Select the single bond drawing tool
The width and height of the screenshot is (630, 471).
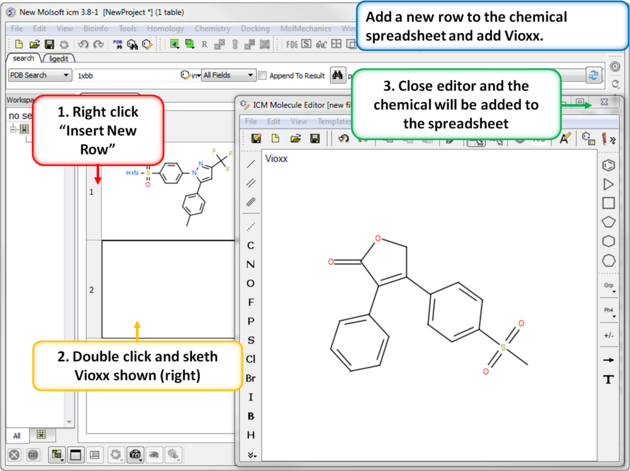(251, 164)
